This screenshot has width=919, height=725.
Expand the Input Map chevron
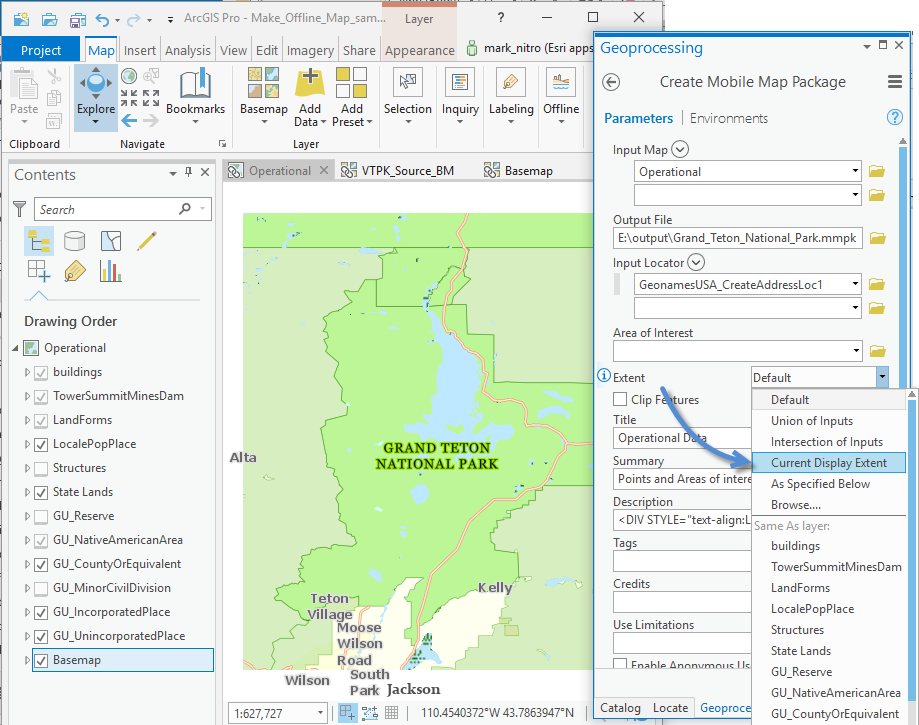click(x=679, y=149)
